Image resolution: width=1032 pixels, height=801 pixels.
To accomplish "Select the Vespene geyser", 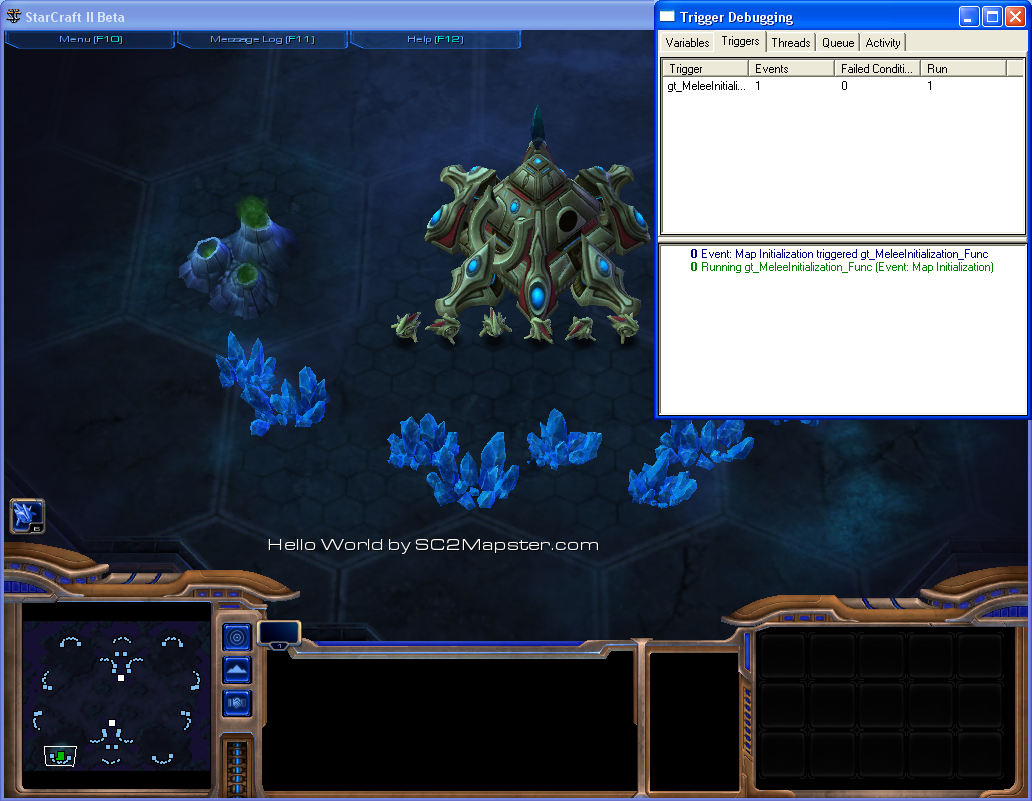I will pos(238,259).
